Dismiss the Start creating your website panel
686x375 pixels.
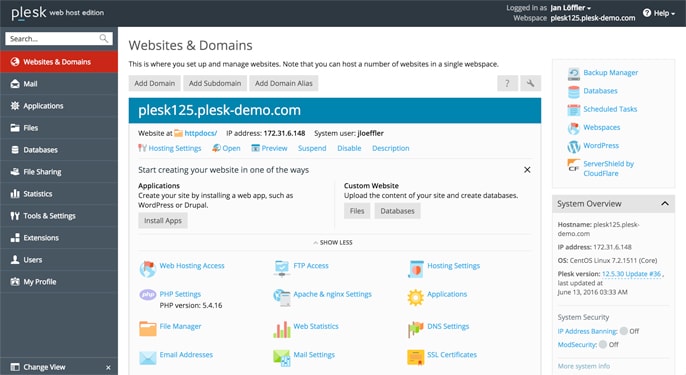point(527,170)
